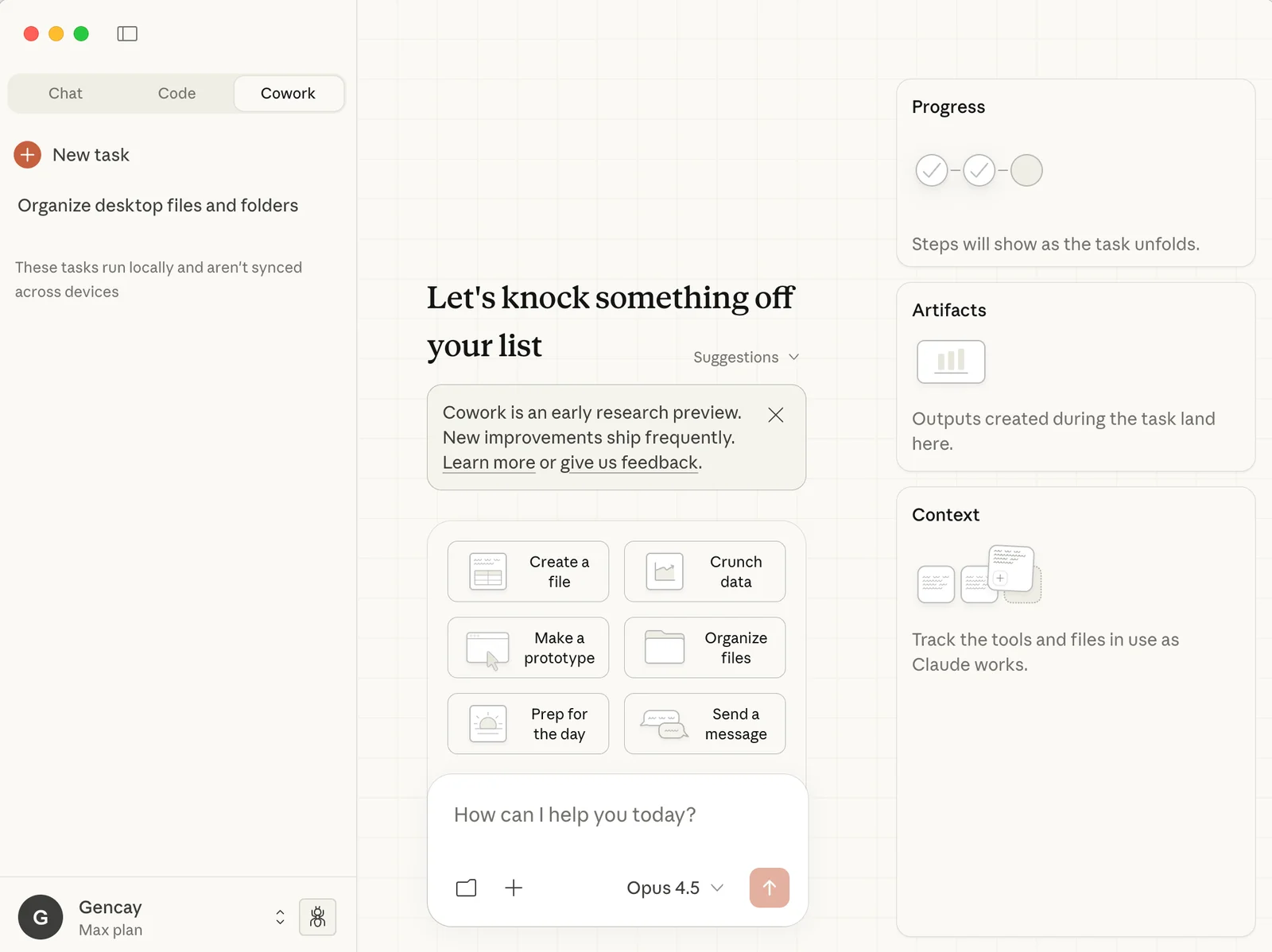Expand the account switcher chevrons

tap(280, 917)
